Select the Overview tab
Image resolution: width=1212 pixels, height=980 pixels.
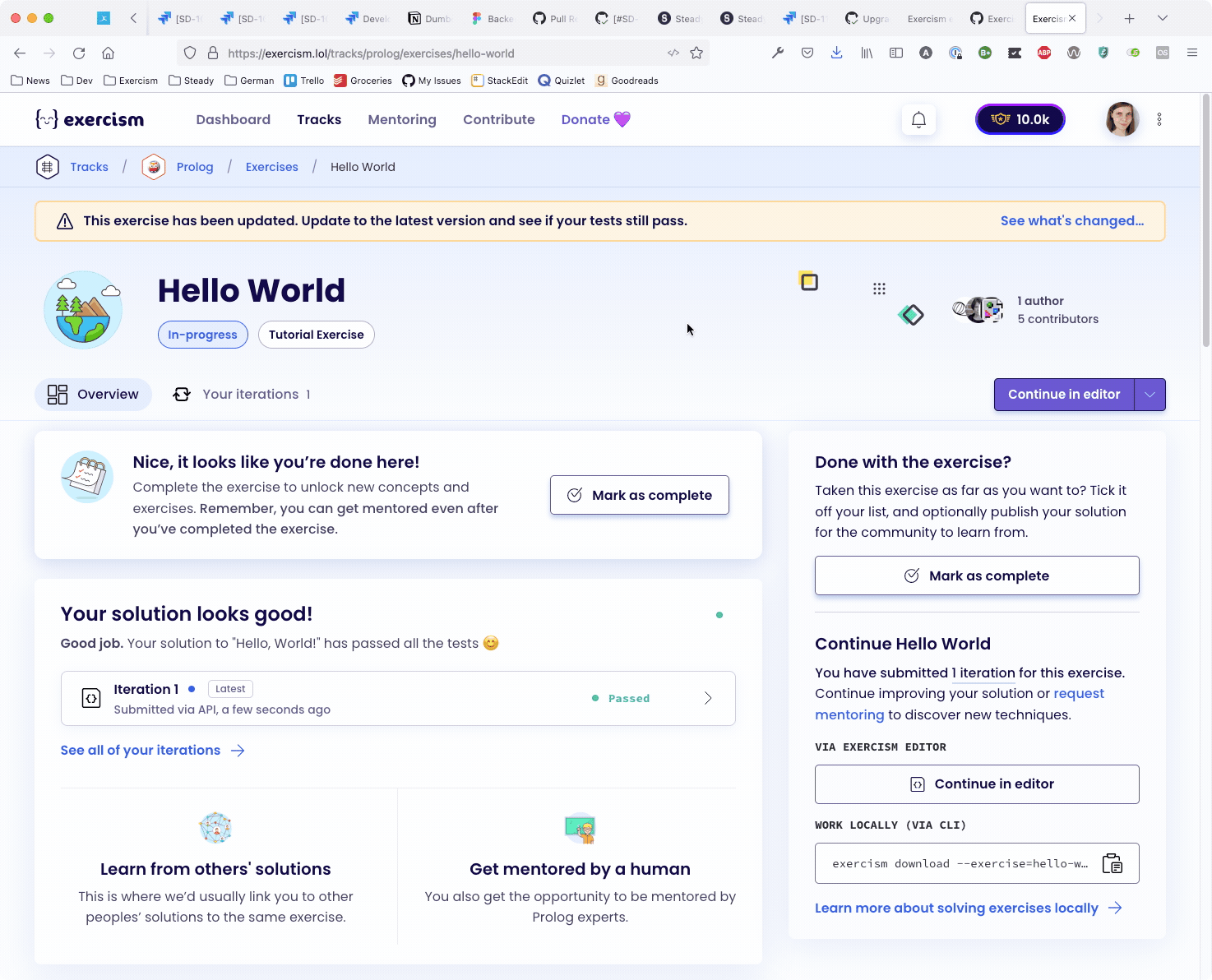(x=93, y=395)
